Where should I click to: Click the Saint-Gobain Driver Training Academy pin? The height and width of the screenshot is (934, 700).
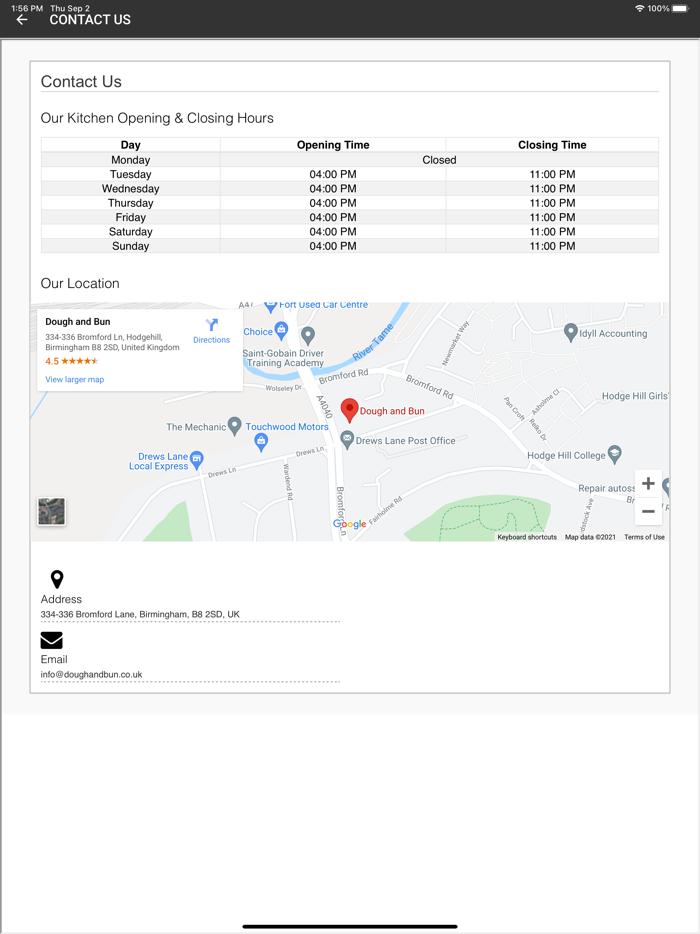(307, 335)
